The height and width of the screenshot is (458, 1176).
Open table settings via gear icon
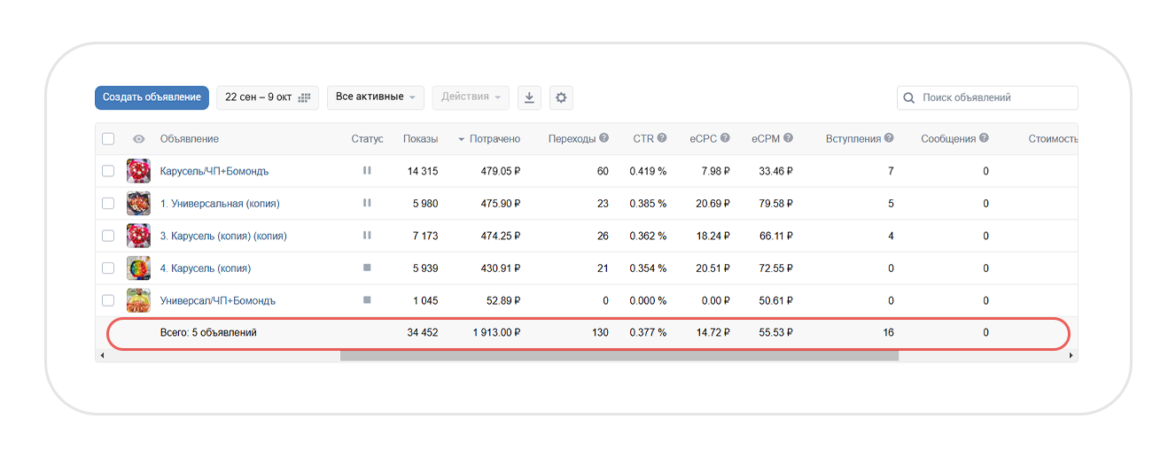click(561, 98)
